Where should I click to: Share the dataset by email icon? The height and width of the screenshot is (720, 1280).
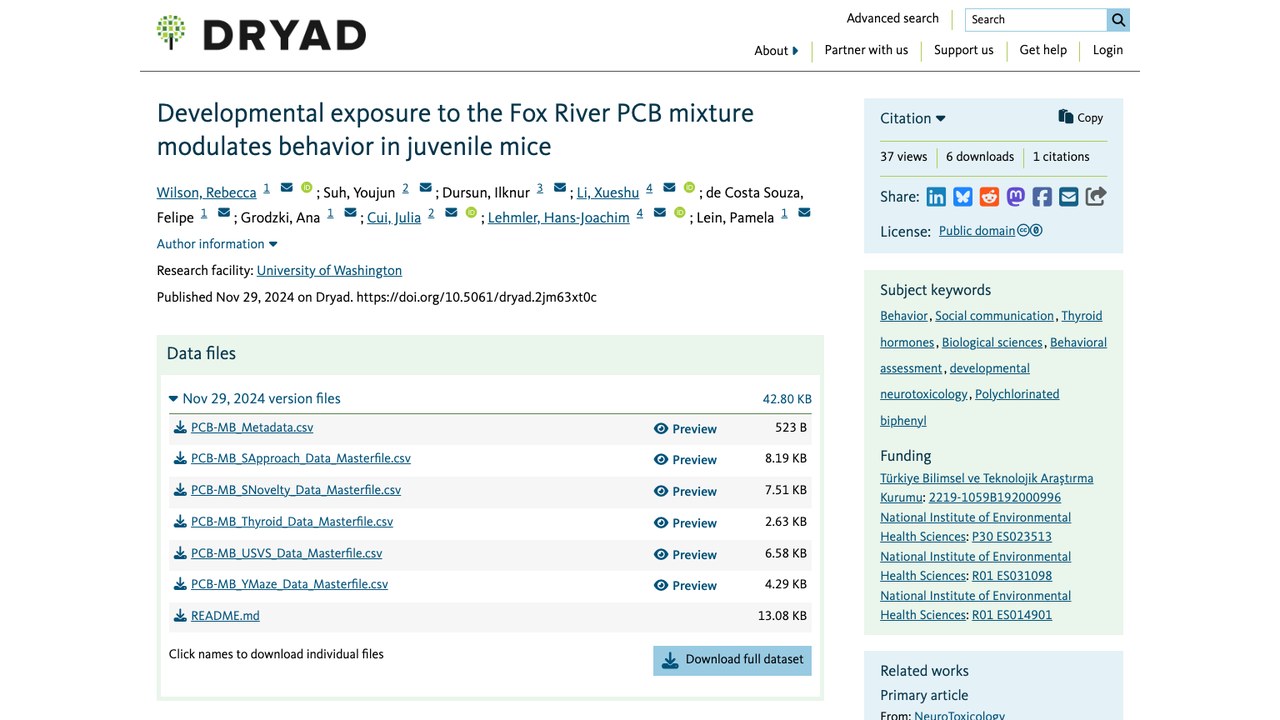point(1069,197)
